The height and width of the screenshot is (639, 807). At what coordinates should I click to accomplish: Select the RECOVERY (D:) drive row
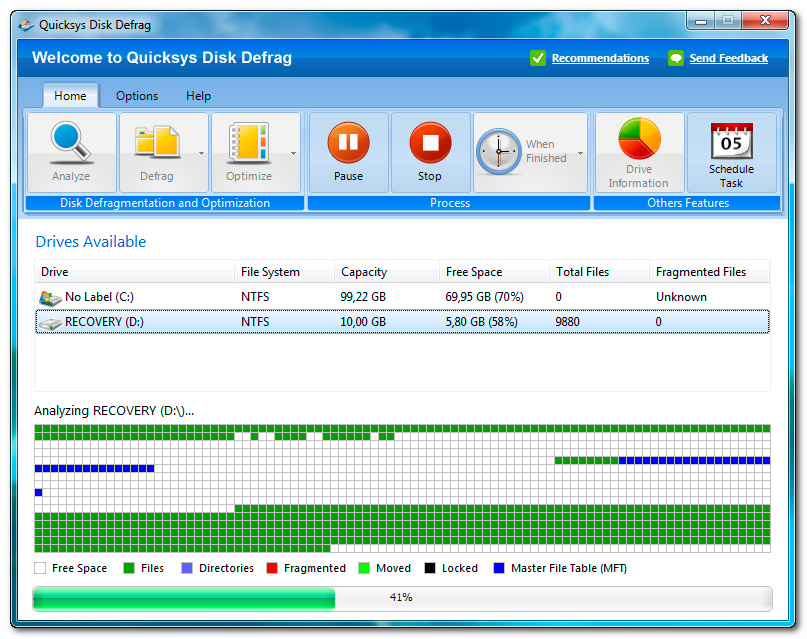pyautogui.click(x=402, y=322)
